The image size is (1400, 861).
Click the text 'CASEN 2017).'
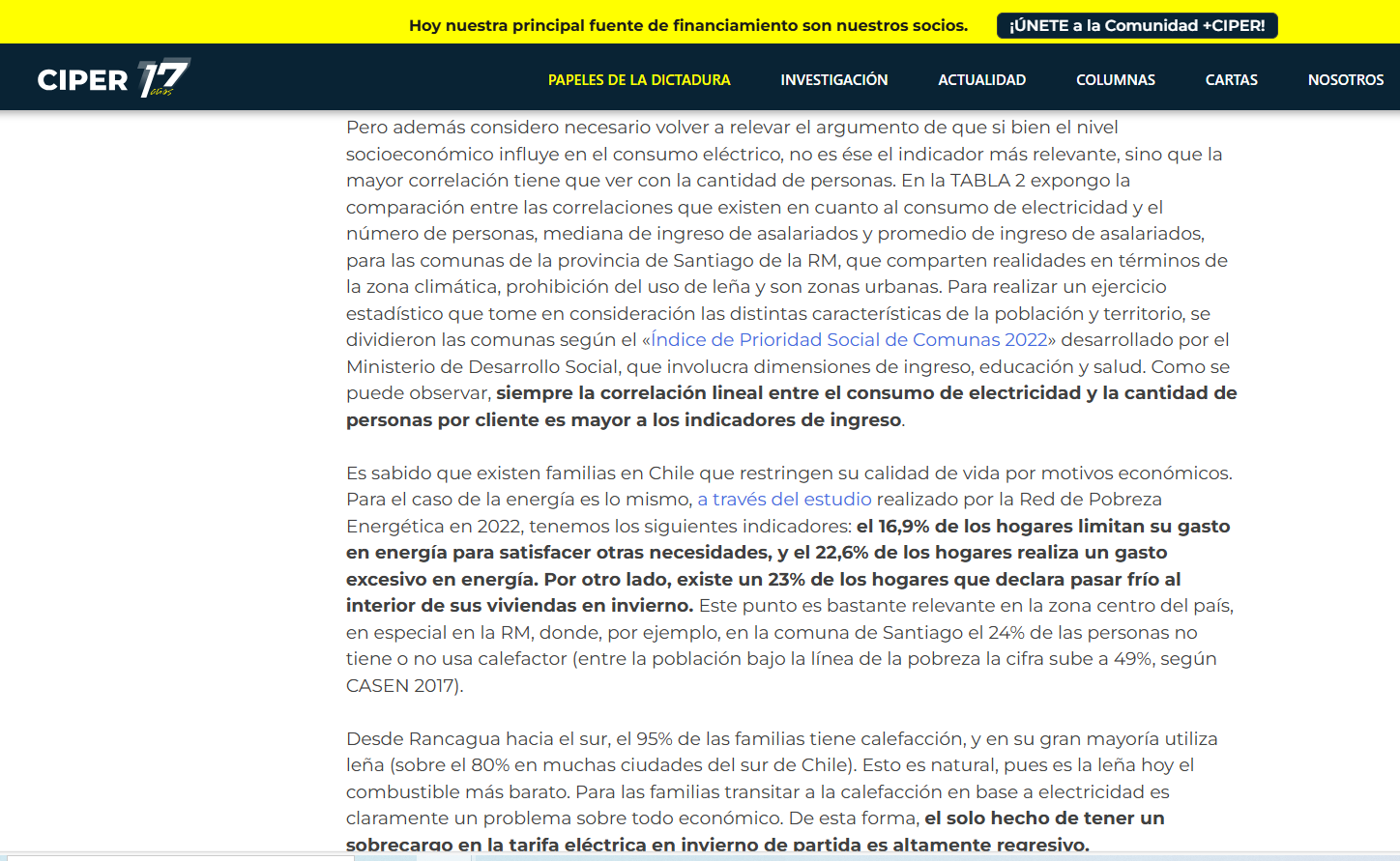pos(405,686)
